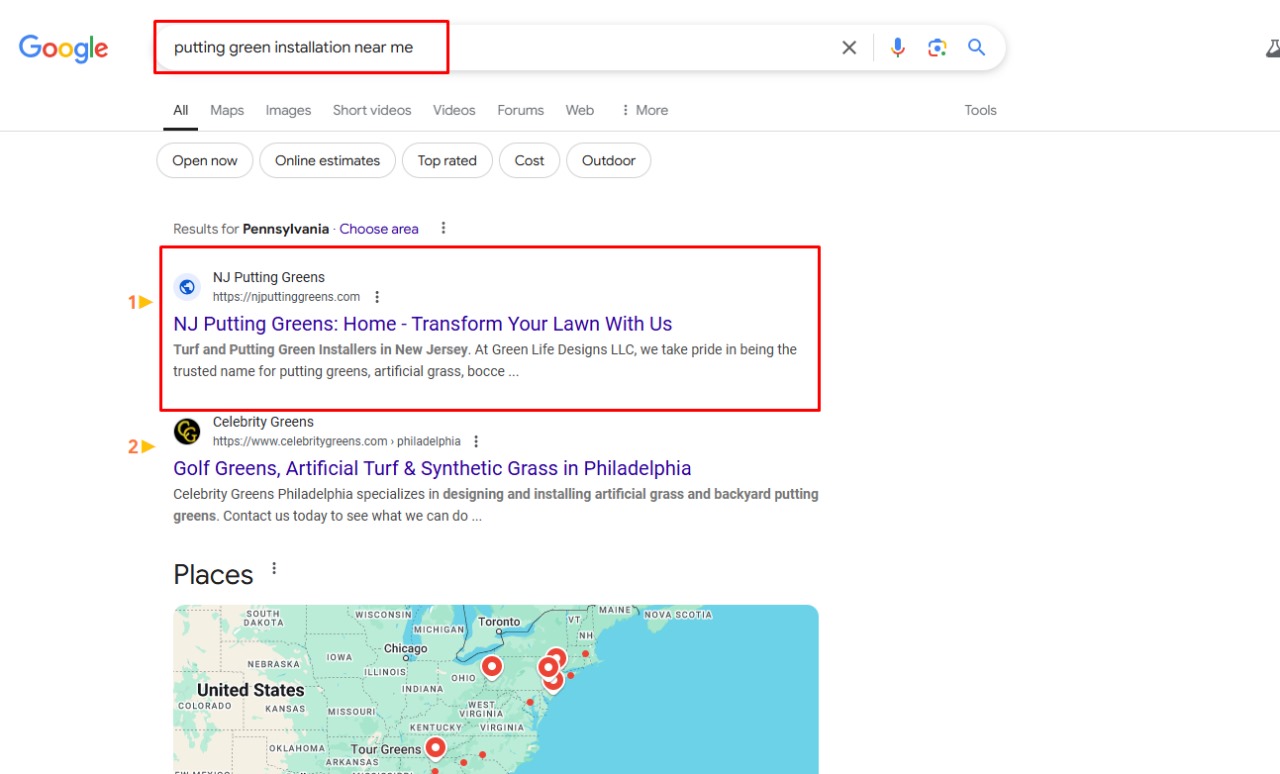Expand the More search categories menu
This screenshot has width=1280, height=774.
point(644,110)
